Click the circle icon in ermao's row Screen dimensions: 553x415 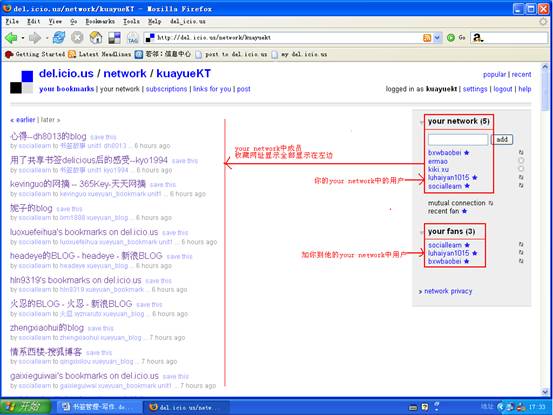521,160
